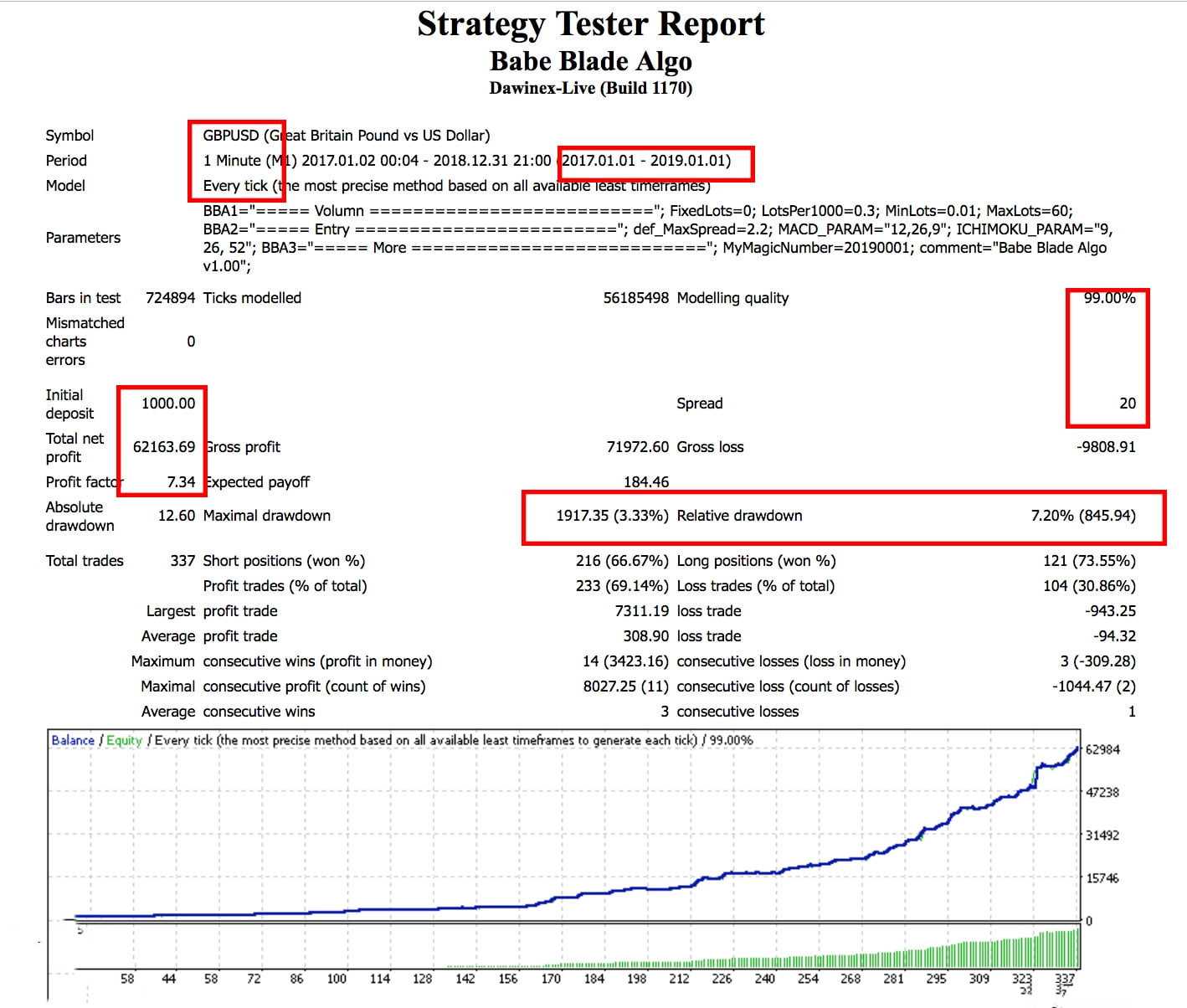Click 'Balance' legend label in chart
The height and width of the screenshot is (1008, 1187).
pos(73,740)
